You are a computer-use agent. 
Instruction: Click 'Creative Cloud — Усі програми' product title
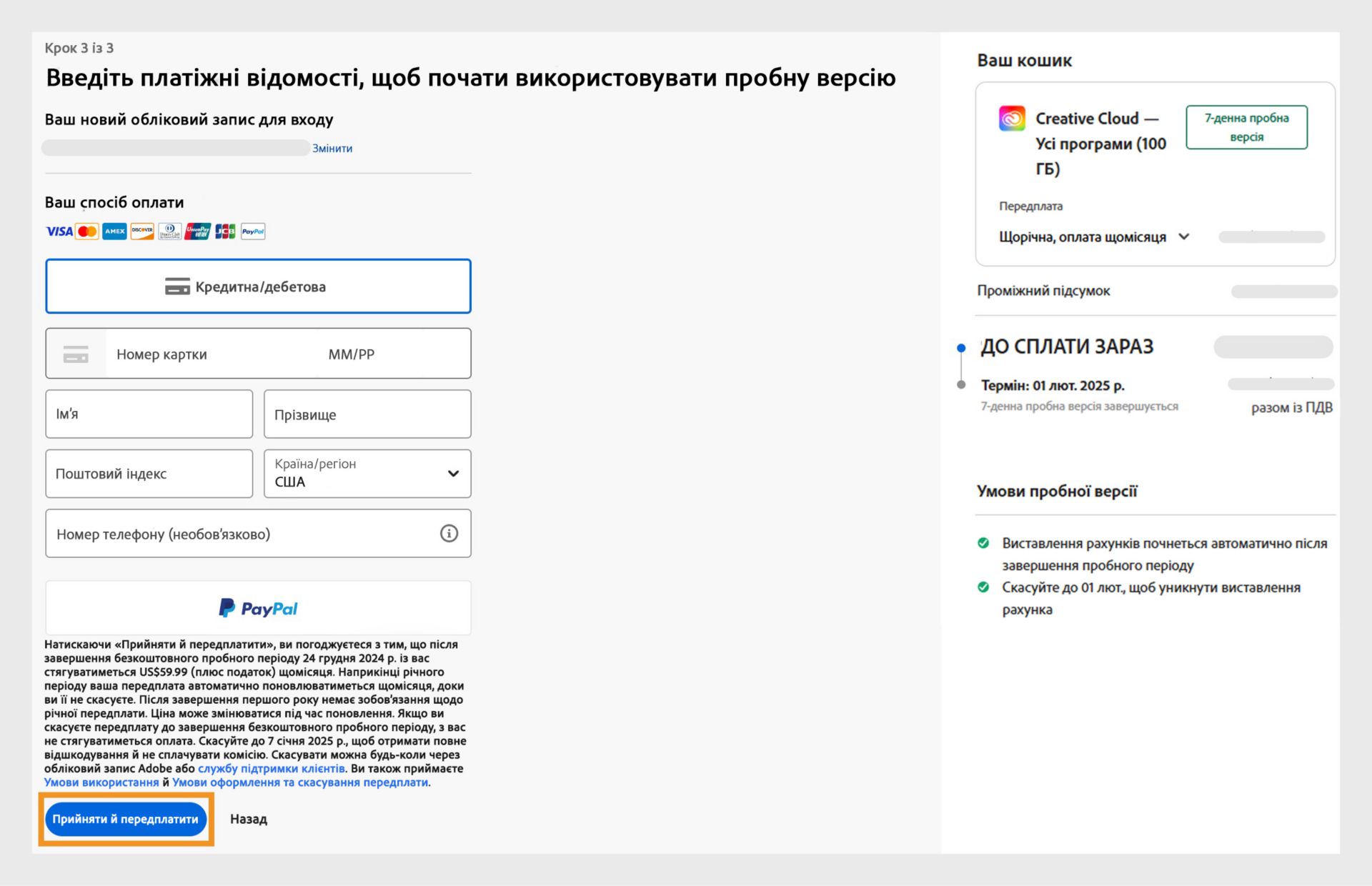click(1101, 144)
